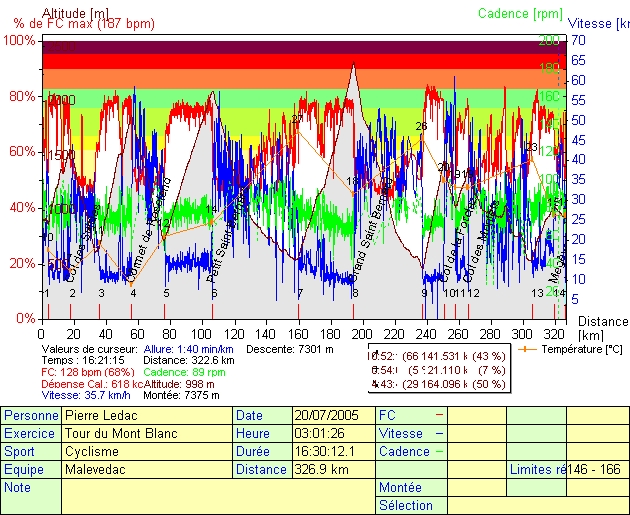
Task: Click the date value 20/07/2005
Action: [x=326, y=415]
